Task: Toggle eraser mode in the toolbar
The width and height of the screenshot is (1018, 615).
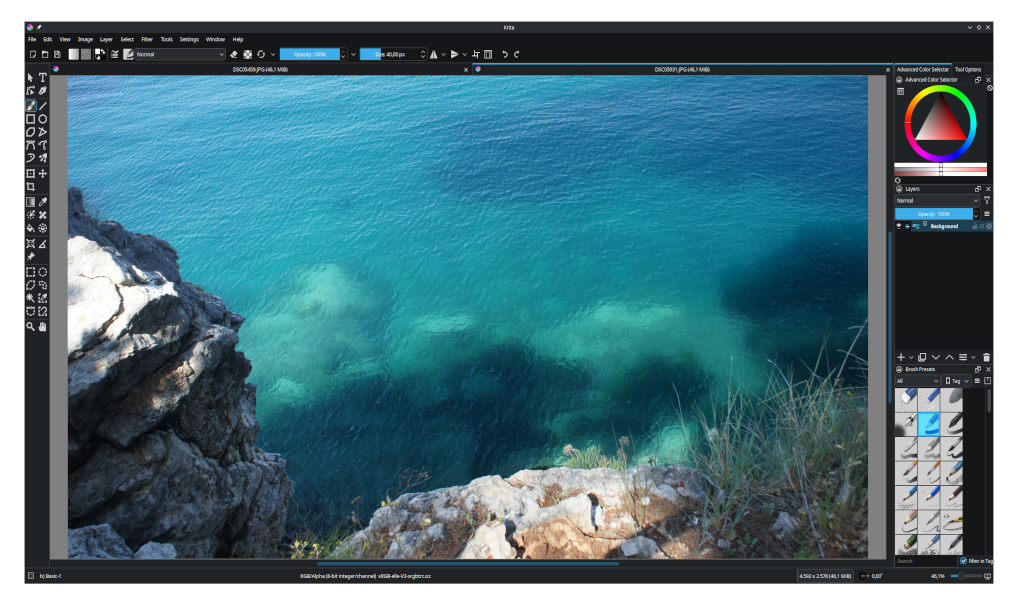Action: [x=233, y=54]
